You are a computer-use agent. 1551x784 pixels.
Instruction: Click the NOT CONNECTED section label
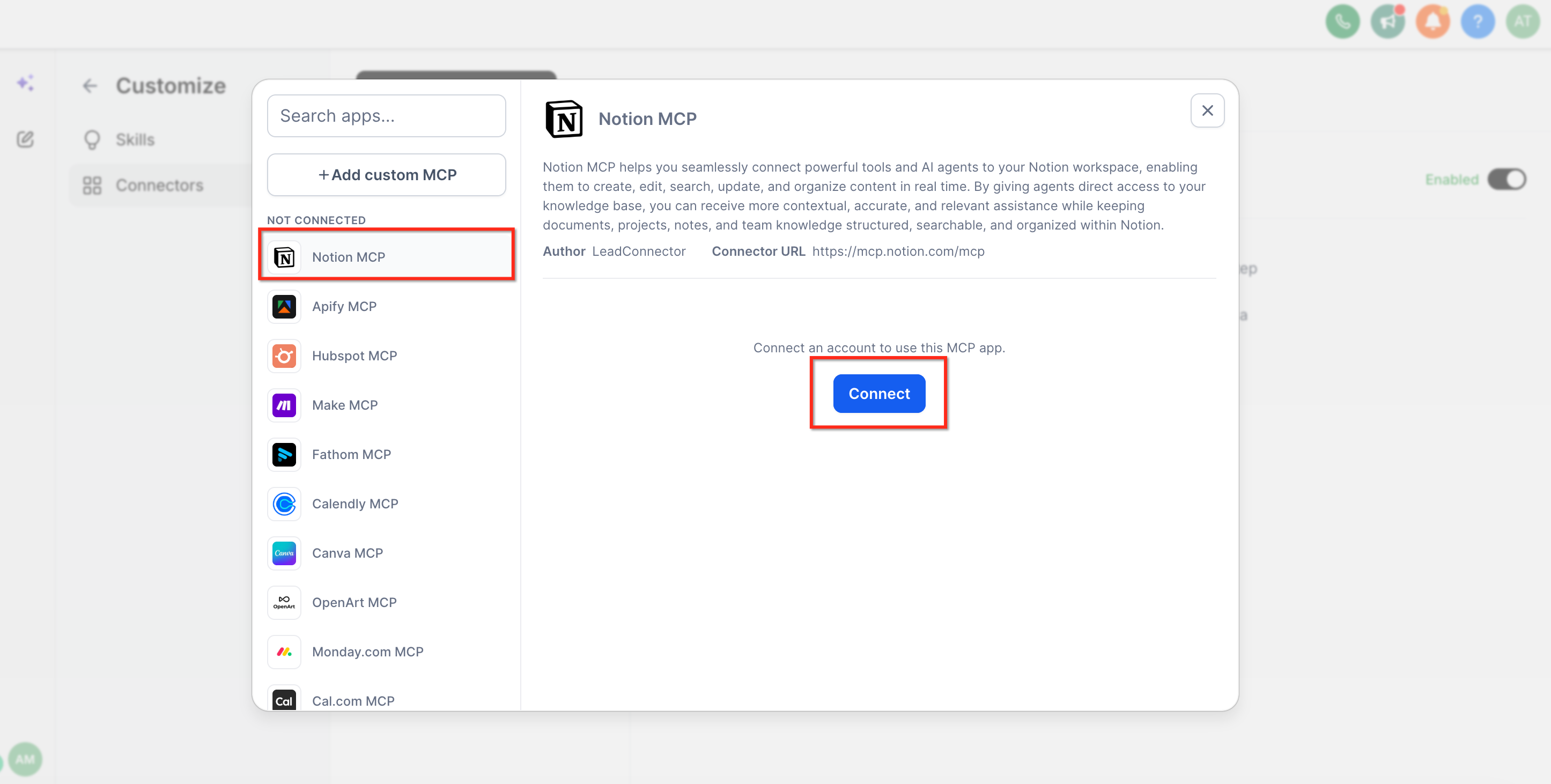[316, 220]
